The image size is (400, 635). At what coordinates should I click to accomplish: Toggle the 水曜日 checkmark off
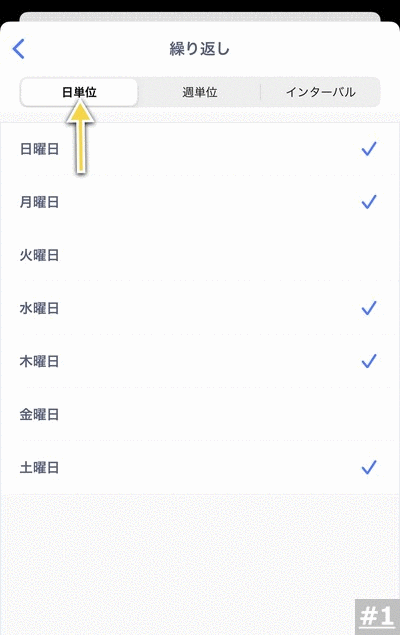point(369,308)
